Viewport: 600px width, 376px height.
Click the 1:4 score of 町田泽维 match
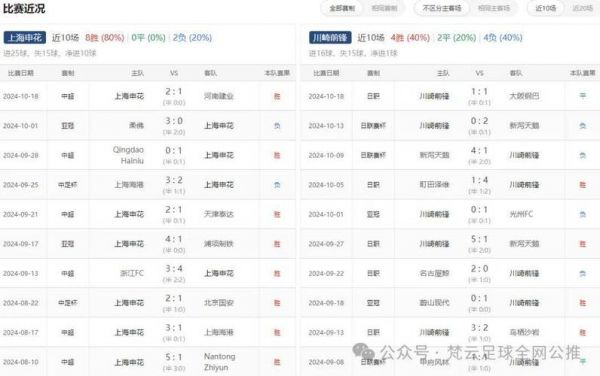[x=479, y=181]
